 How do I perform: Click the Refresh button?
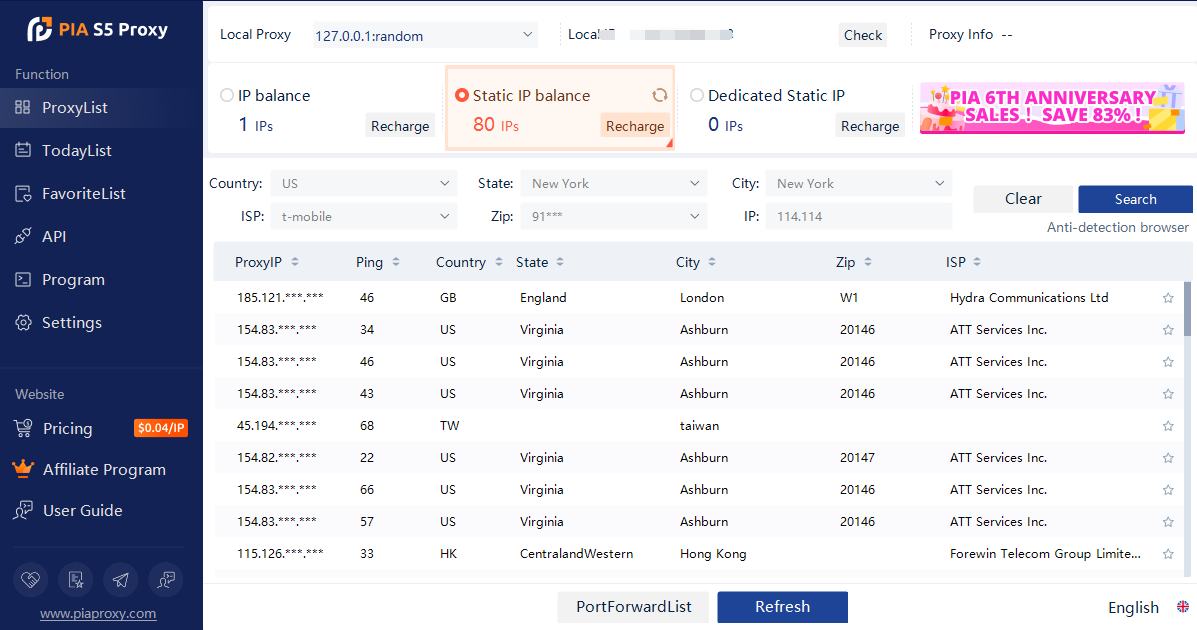[x=782, y=607]
